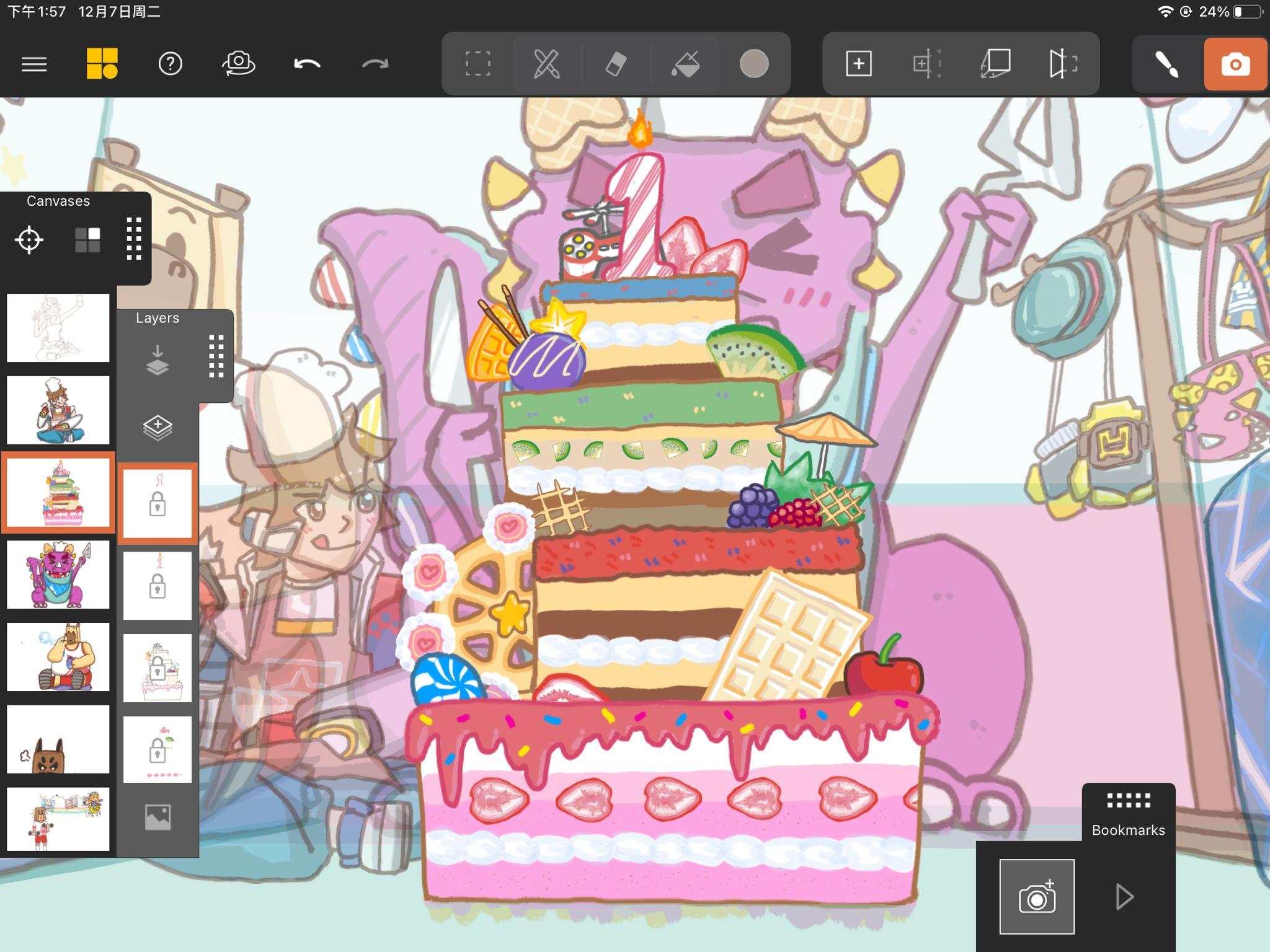
Task: Expand the Canvases panel dotted handle
Action: pyautogui.click(x=134, y=239)
